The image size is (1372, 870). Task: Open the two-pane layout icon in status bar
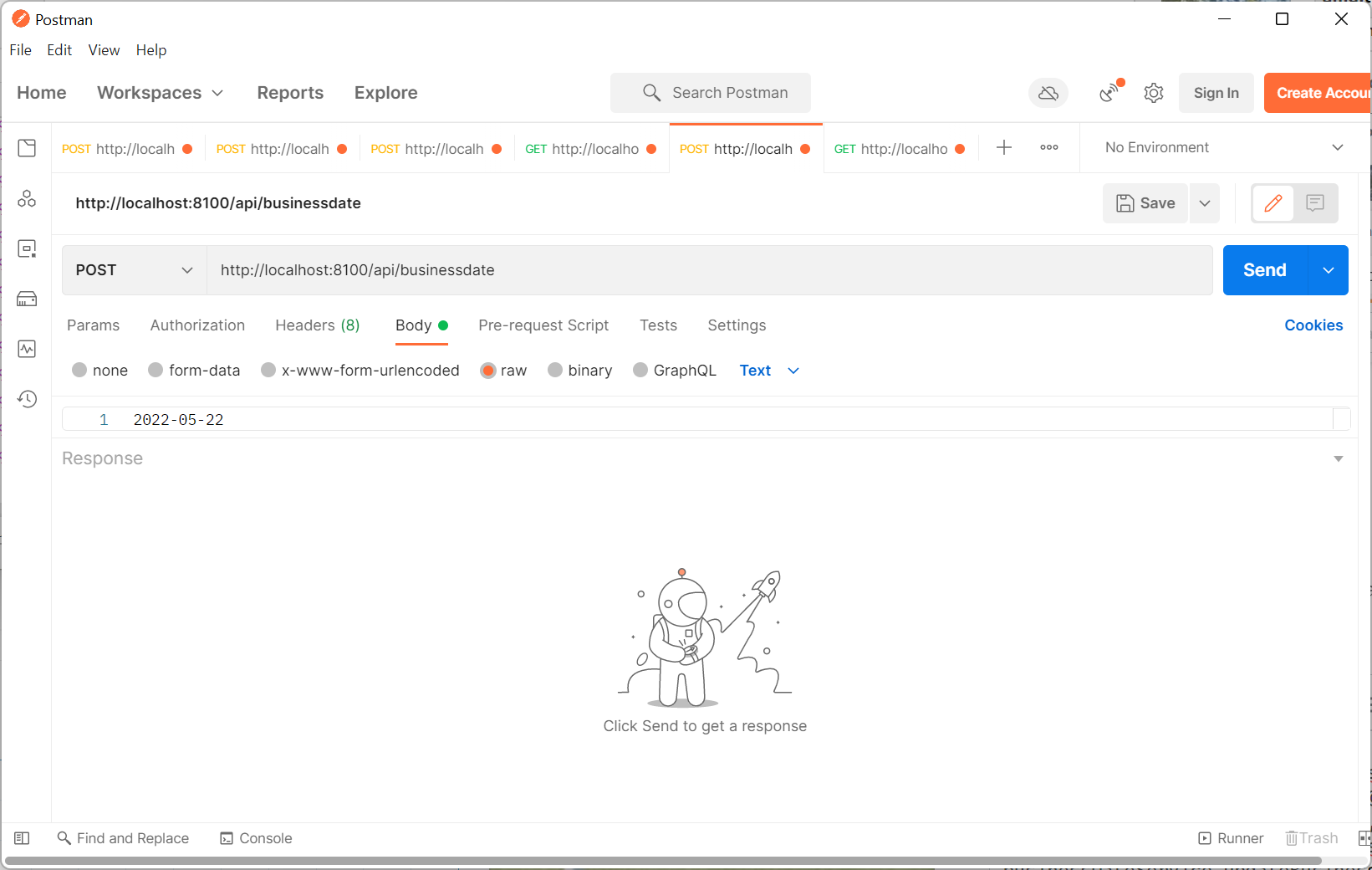(1364, 838)
